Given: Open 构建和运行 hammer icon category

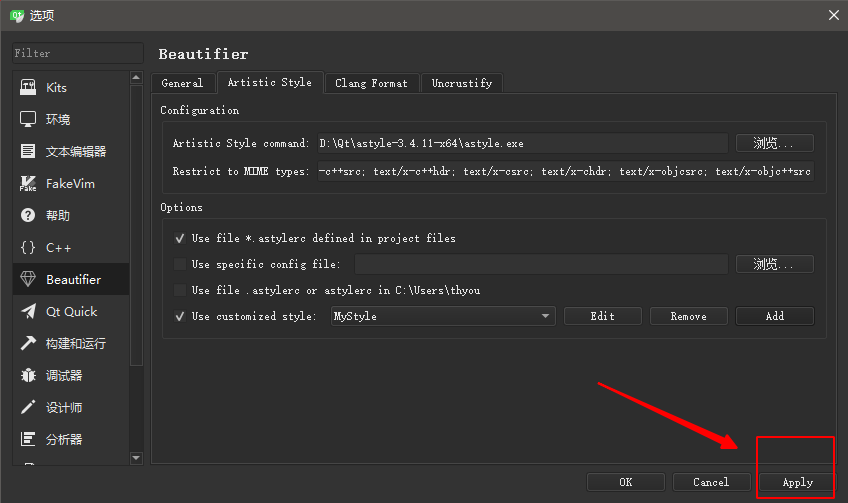Looking at the screenshot, I should coord(28,344).
